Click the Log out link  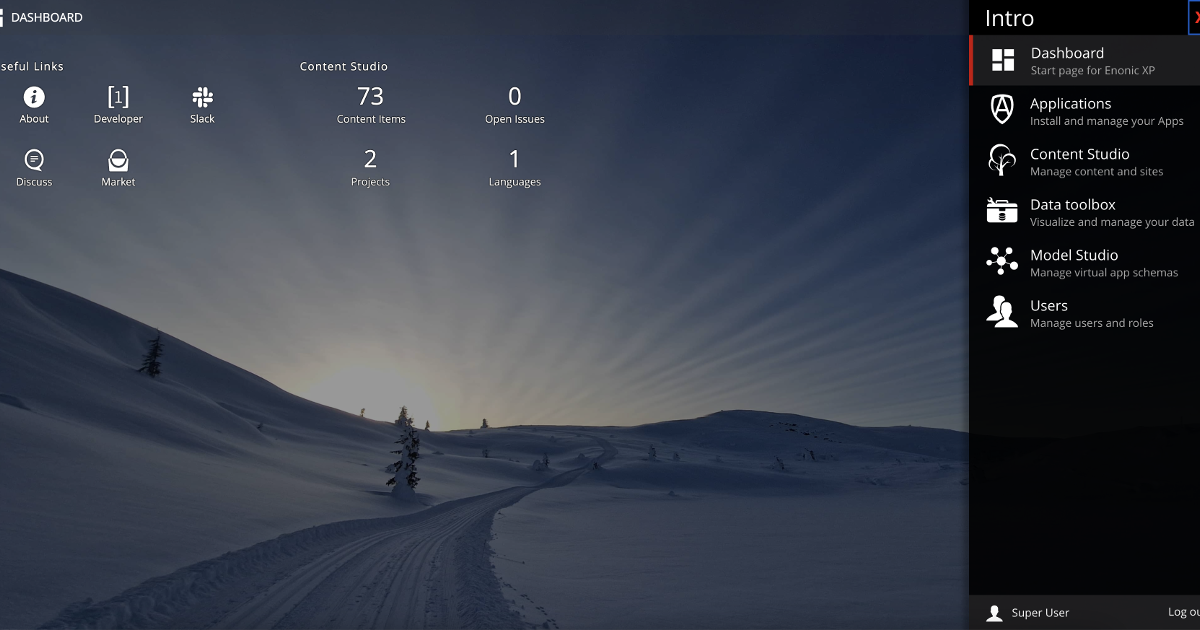pyautogui.click(x=1184, y=613)
